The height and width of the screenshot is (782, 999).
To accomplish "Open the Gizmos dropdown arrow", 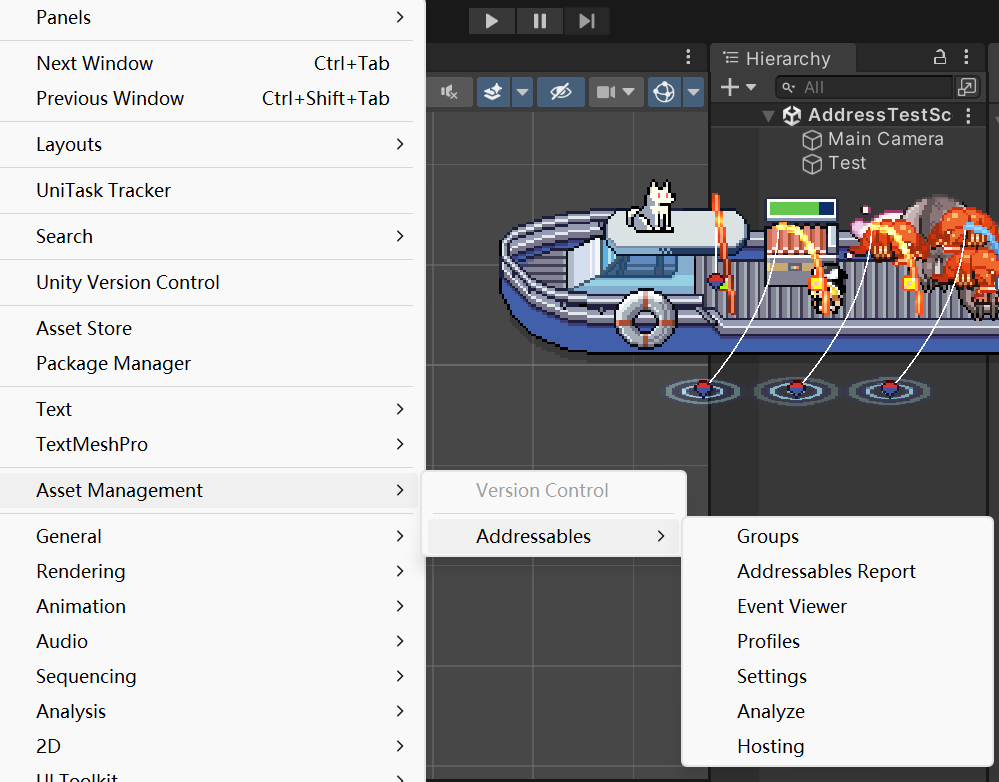I will pos(693,92).
